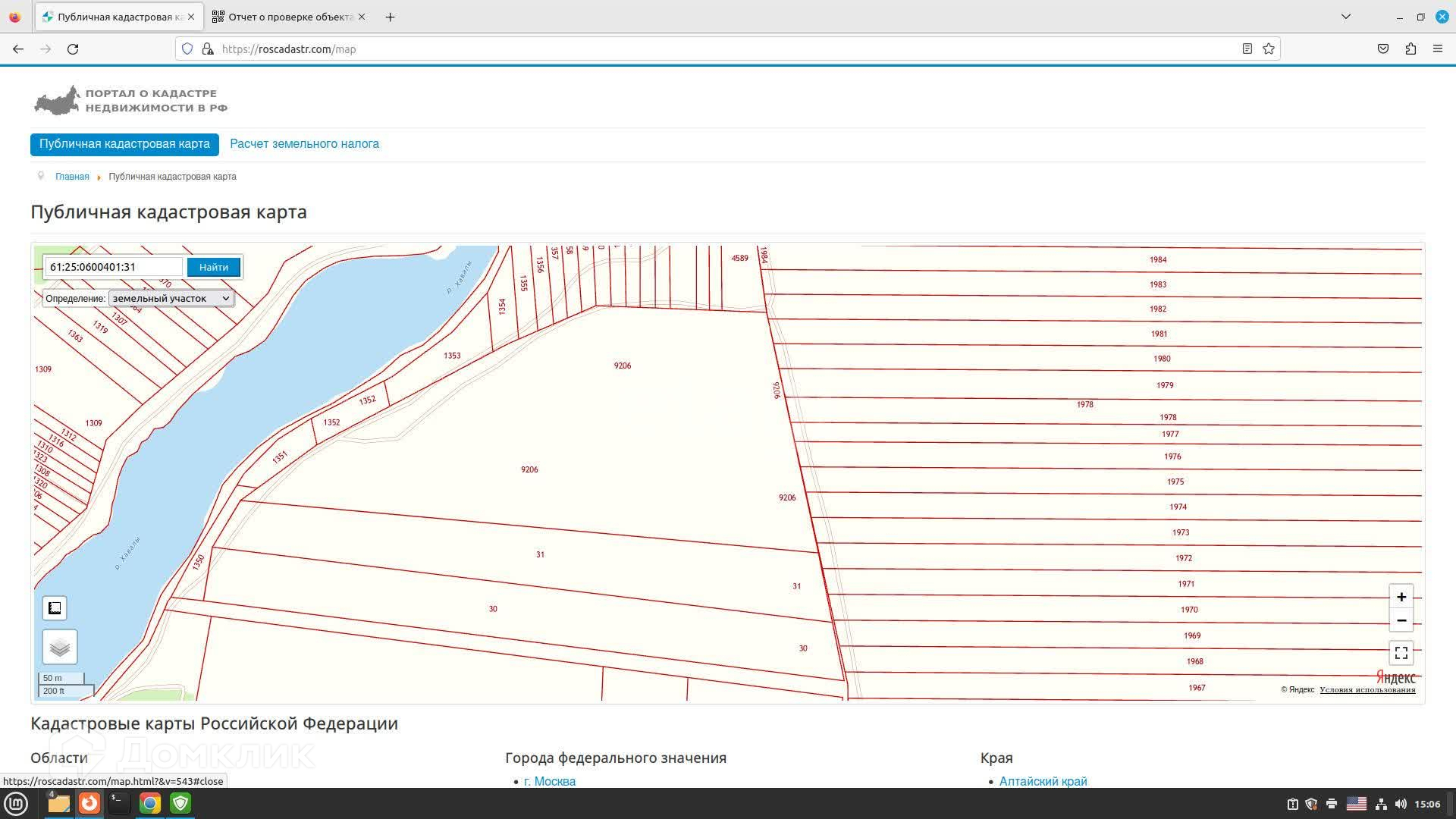1456x819 pixels.
Task: Open the system tray volume control
Action: [1400, 804]
